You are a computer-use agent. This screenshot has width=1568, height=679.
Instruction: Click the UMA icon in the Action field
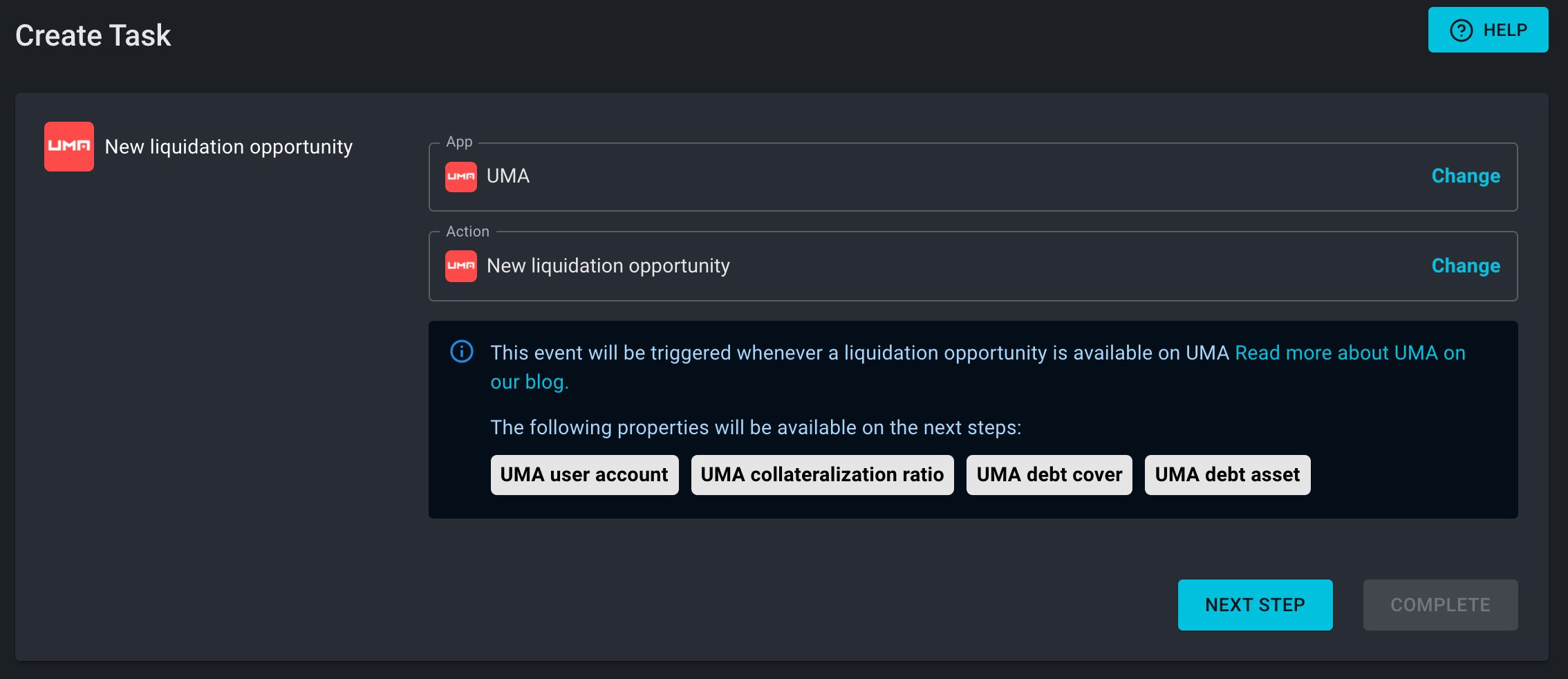[461, 266]
